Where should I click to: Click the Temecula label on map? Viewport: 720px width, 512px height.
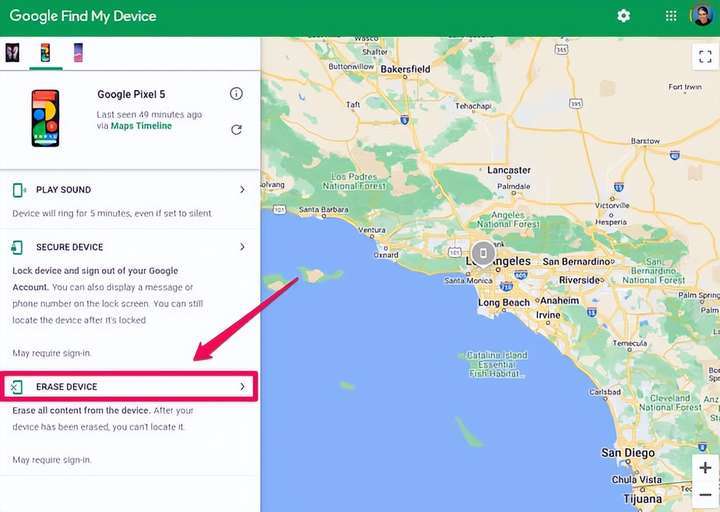[x=630, y=343]
